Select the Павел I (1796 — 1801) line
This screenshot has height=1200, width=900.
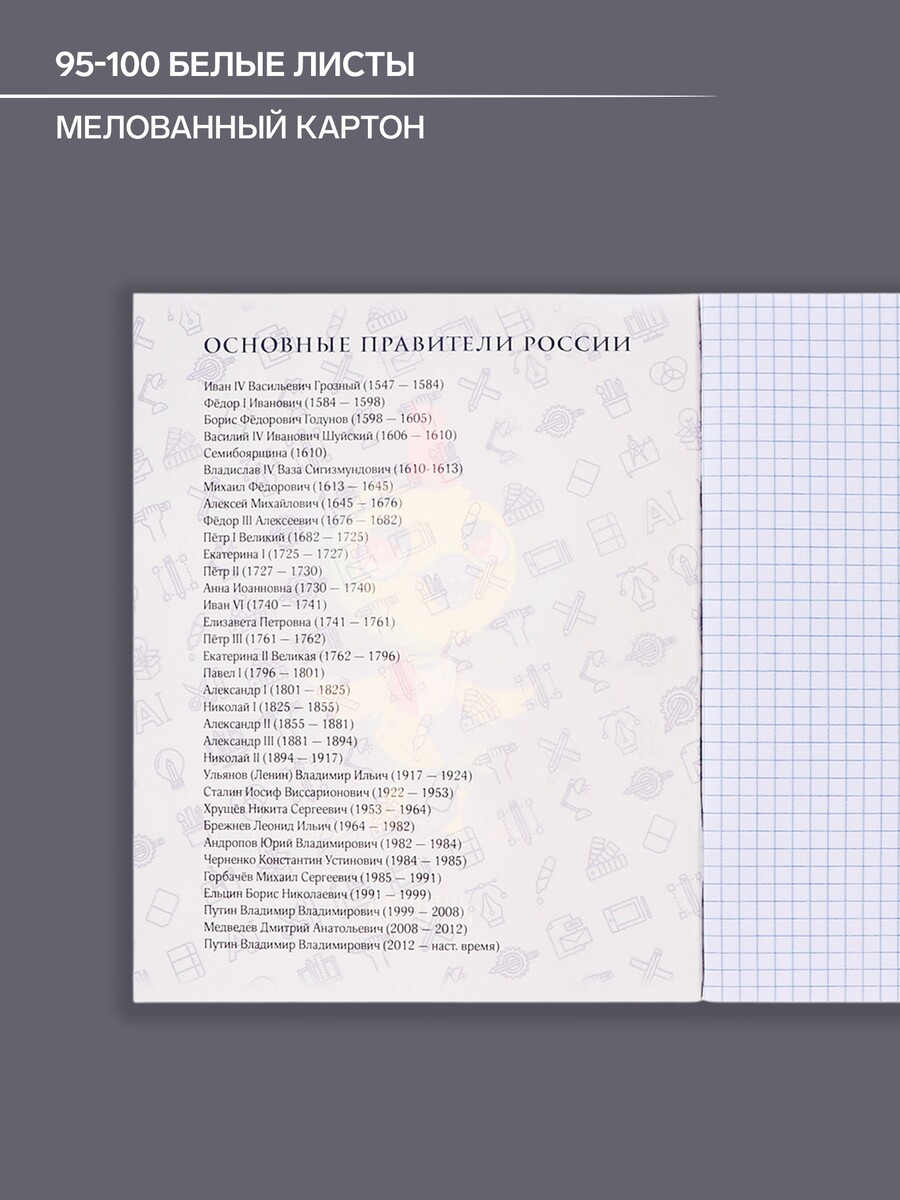[x=263, y=673]
